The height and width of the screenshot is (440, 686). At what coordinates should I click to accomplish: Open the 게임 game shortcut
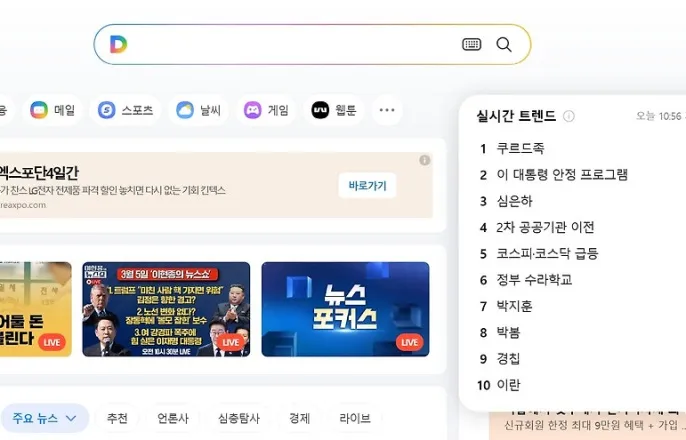tap(266, 110)
